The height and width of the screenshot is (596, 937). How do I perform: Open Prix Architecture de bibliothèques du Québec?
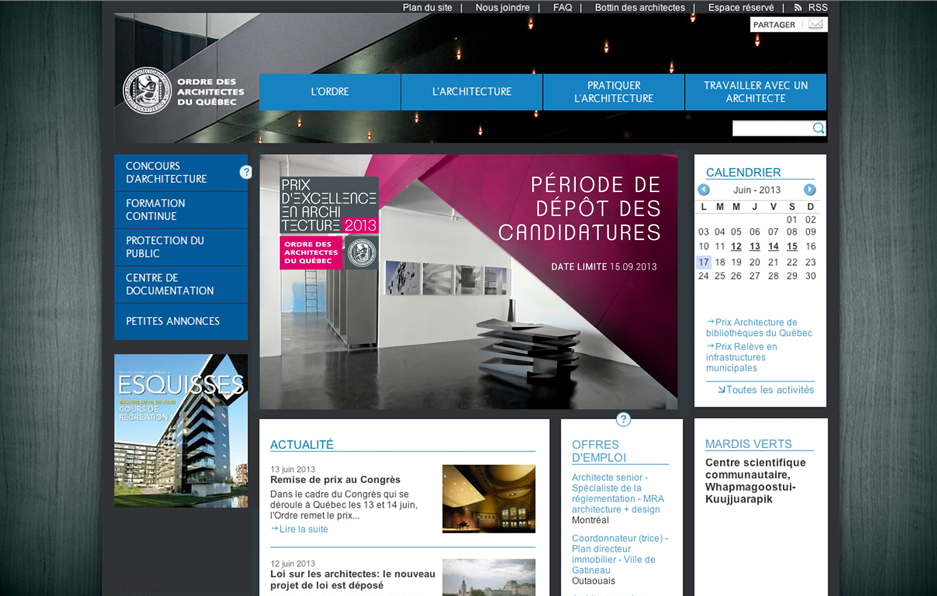coord(760,328)
